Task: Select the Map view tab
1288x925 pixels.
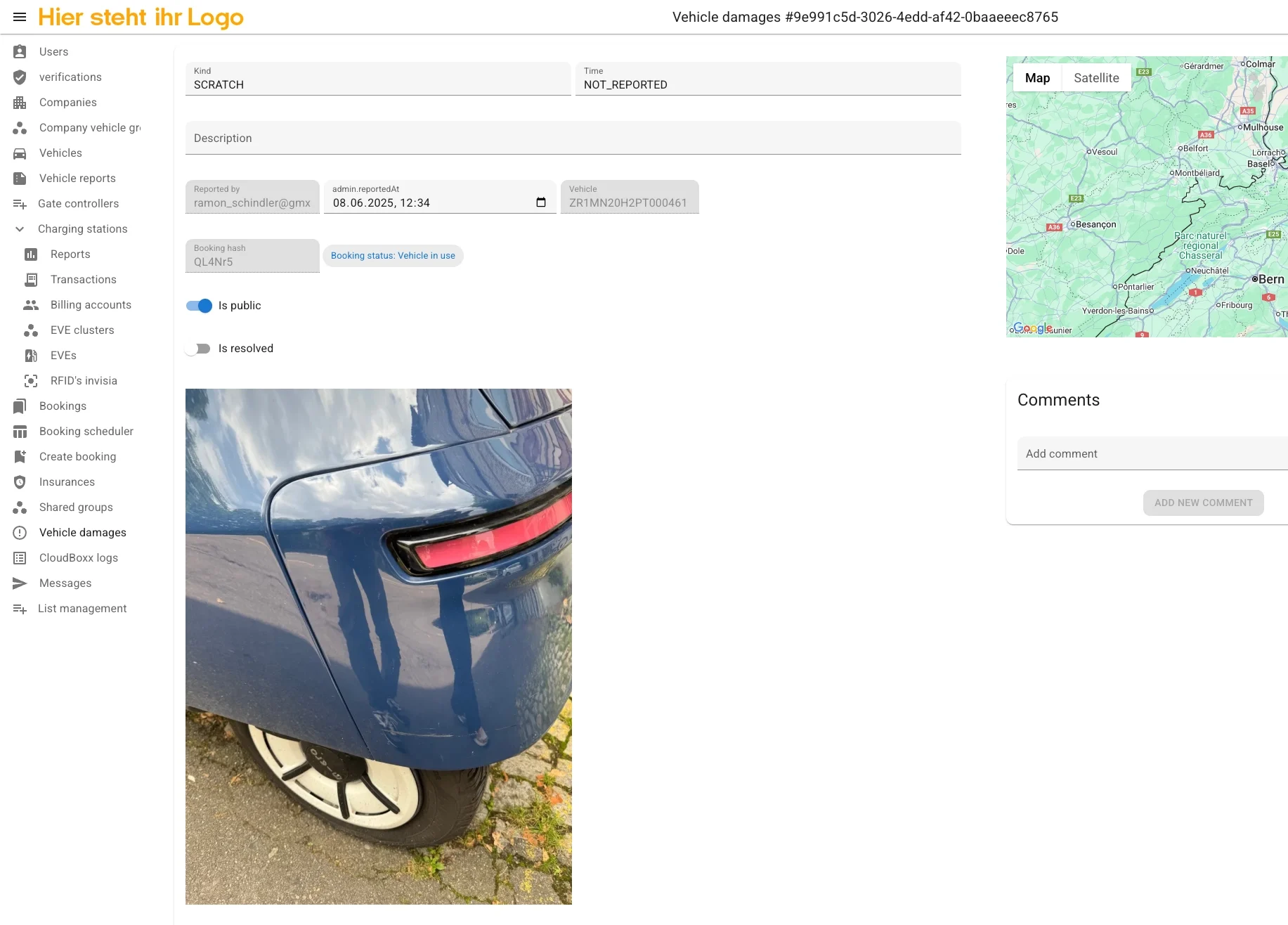Action: [1037, 78]
